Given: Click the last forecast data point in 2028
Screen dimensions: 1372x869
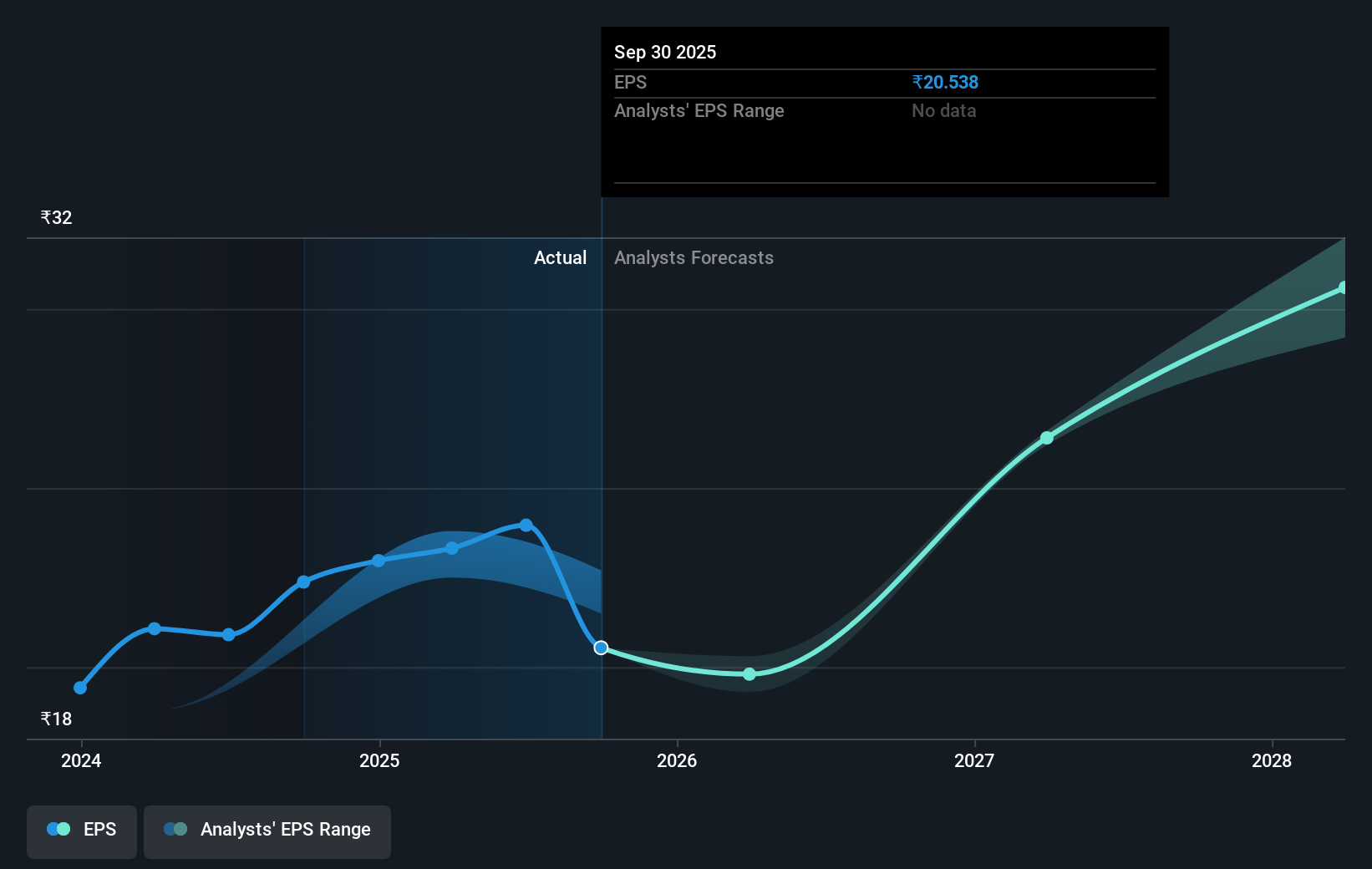Looking at the screenshot, I should (1344, 287).
